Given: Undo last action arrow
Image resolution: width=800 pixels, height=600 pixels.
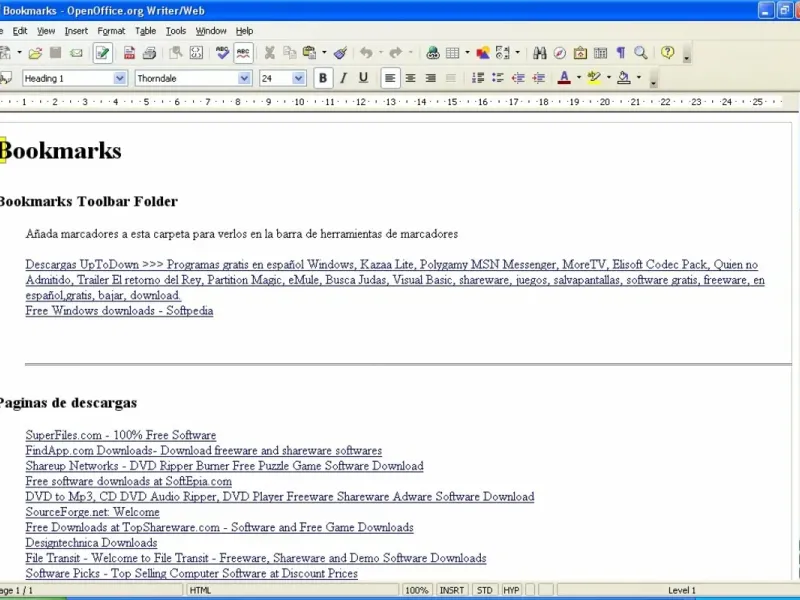Looking at the screenshot, I should [366, 53].
